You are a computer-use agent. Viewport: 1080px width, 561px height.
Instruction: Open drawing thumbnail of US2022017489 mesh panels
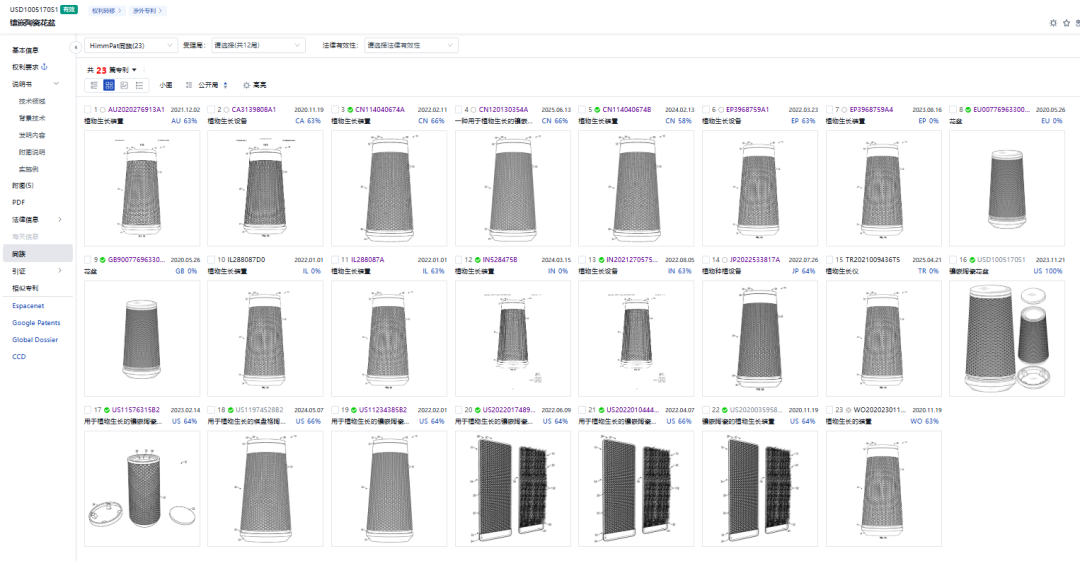coord(512,489)
